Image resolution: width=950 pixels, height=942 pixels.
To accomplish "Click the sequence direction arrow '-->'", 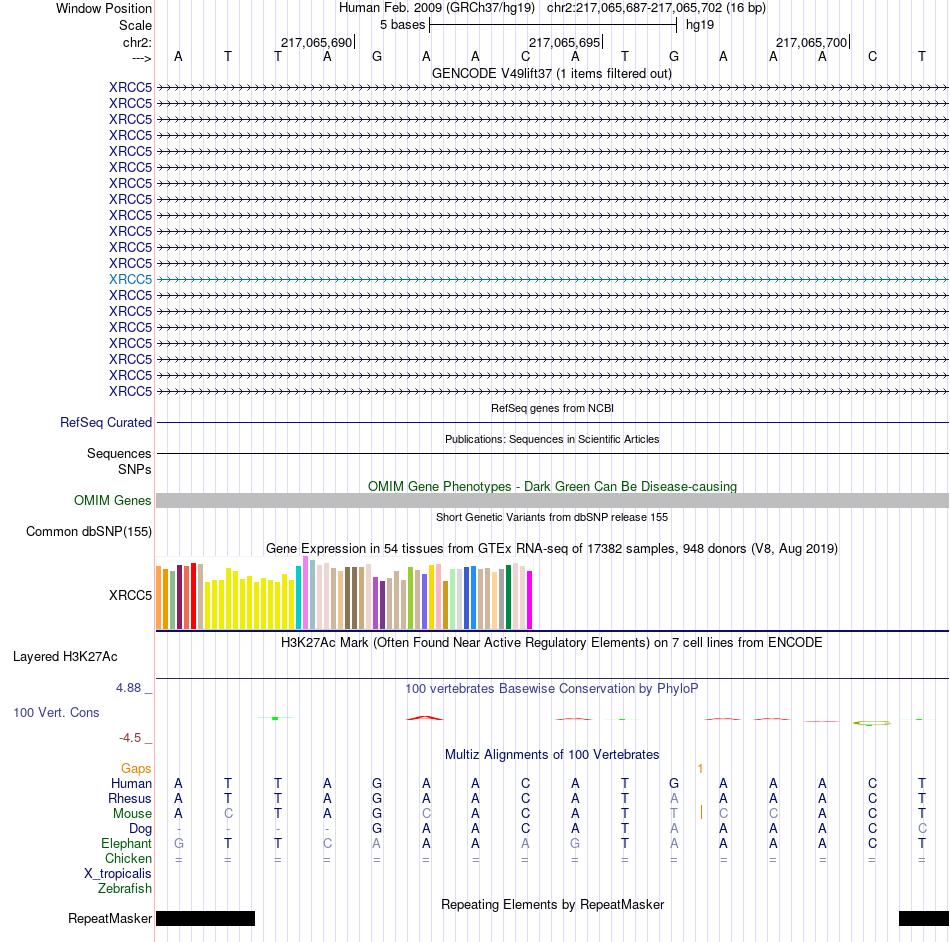I will pyautogui.click(x=142, y=58).
